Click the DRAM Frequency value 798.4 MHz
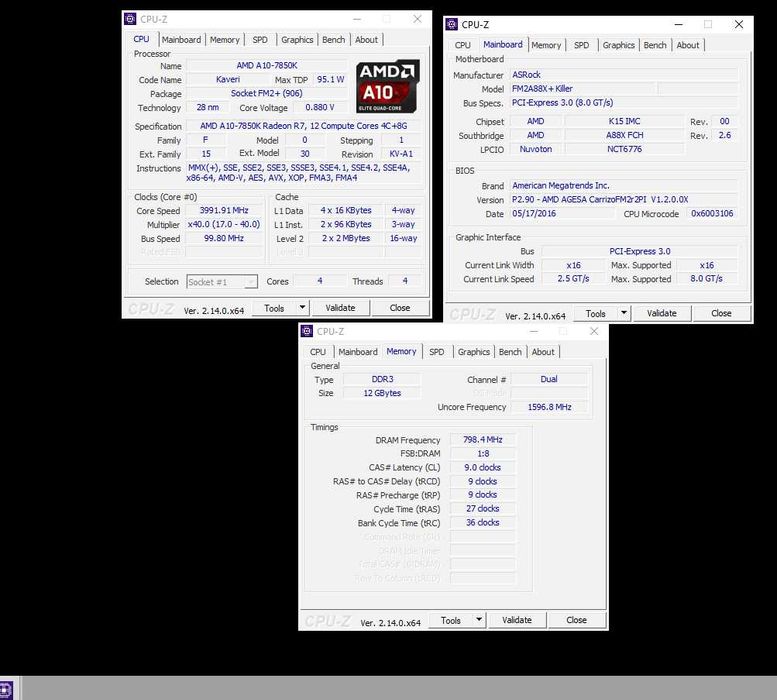The height and width of the screenshot is (700, 777). 483,439
